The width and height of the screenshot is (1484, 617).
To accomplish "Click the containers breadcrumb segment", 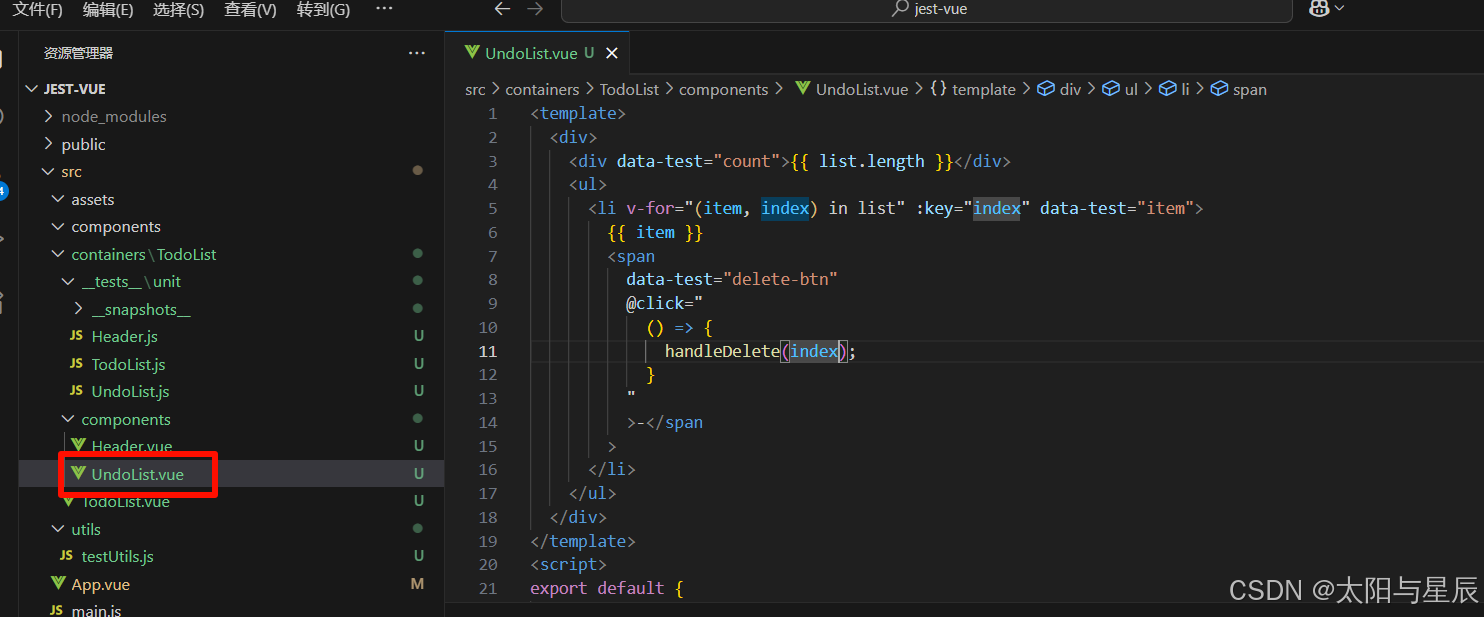I will pos(542,89).
